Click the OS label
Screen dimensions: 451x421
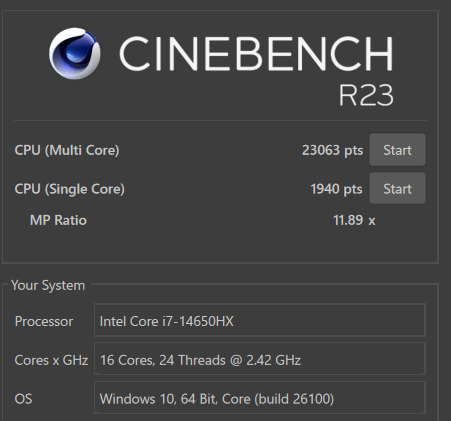click(x=23, y=399)
